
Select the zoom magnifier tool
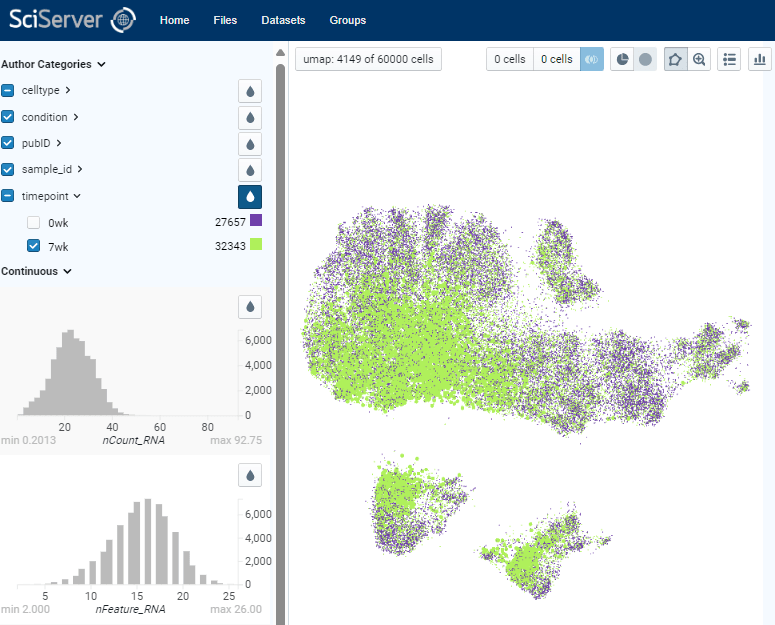click(x=699, y=59)
